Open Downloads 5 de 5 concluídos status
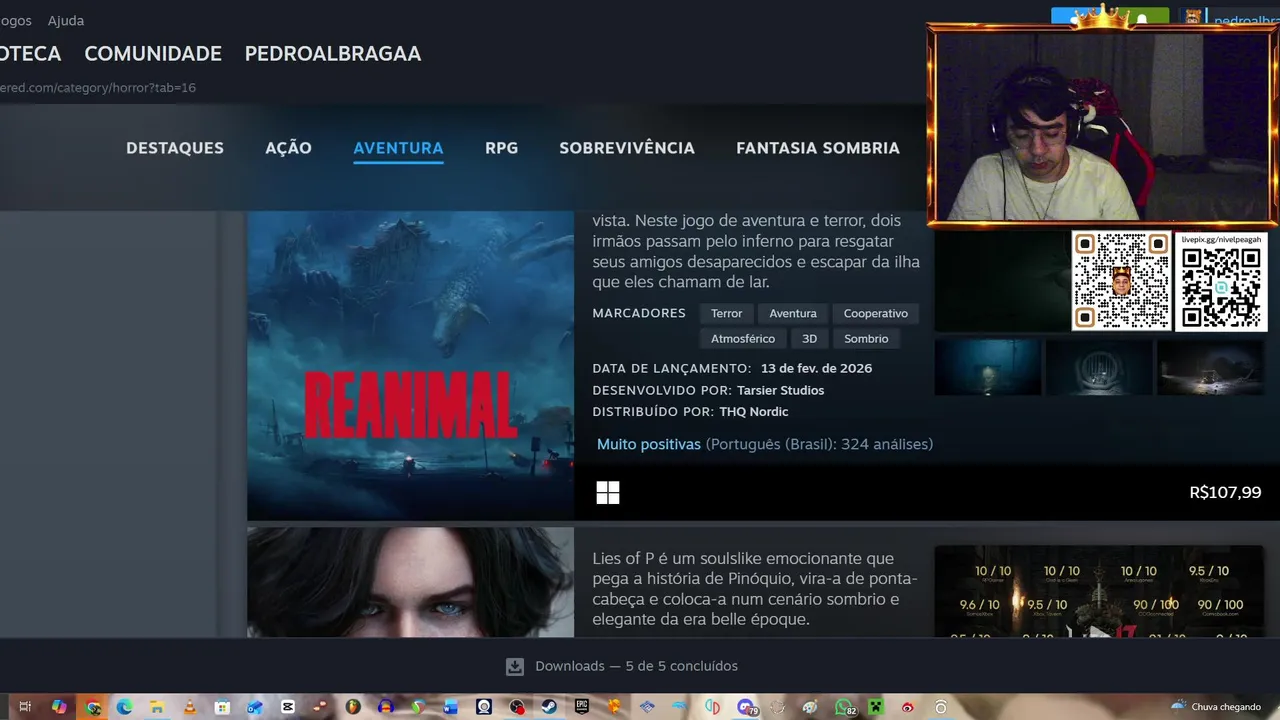The image size is (1280, 720). click(636, 666)
